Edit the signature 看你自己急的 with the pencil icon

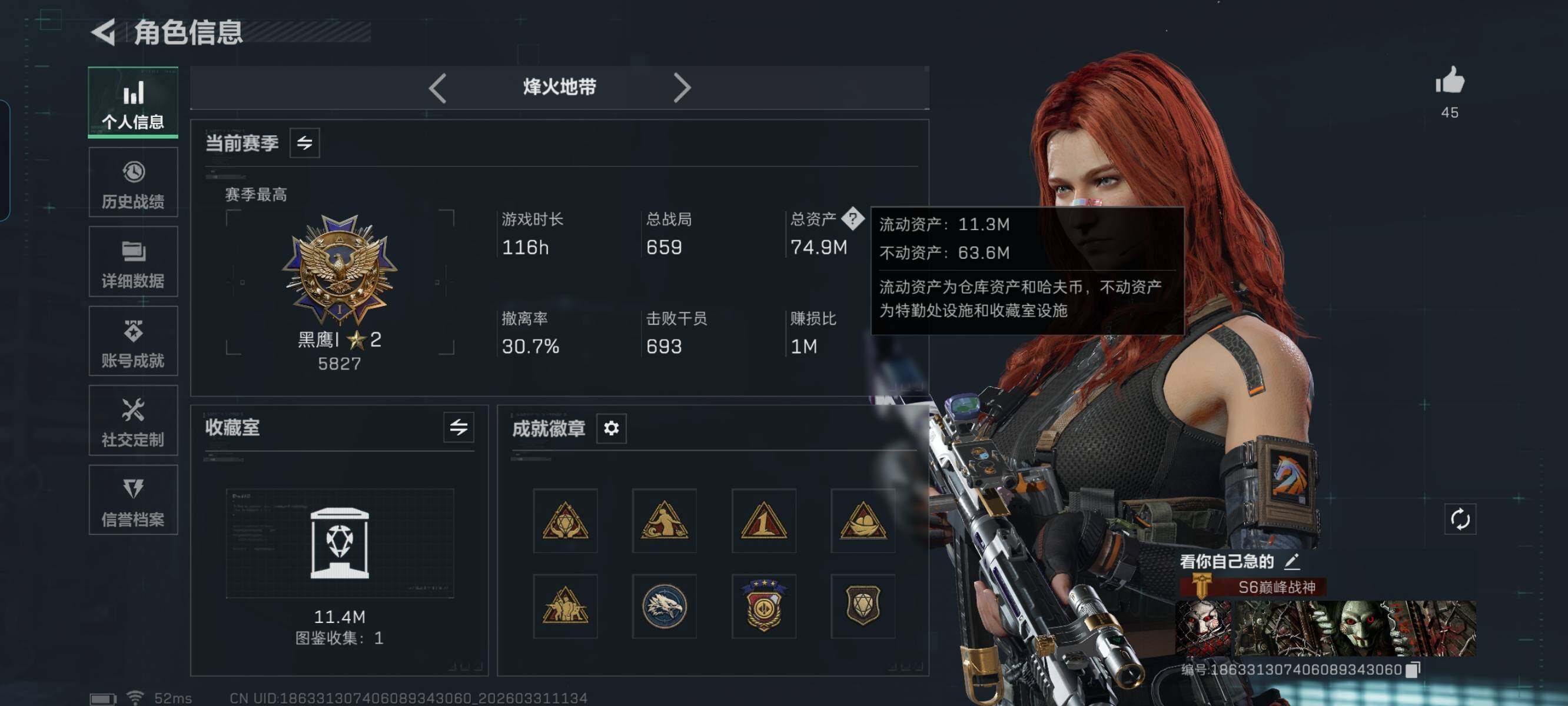pyautogui.click(x=1293, y=561)
